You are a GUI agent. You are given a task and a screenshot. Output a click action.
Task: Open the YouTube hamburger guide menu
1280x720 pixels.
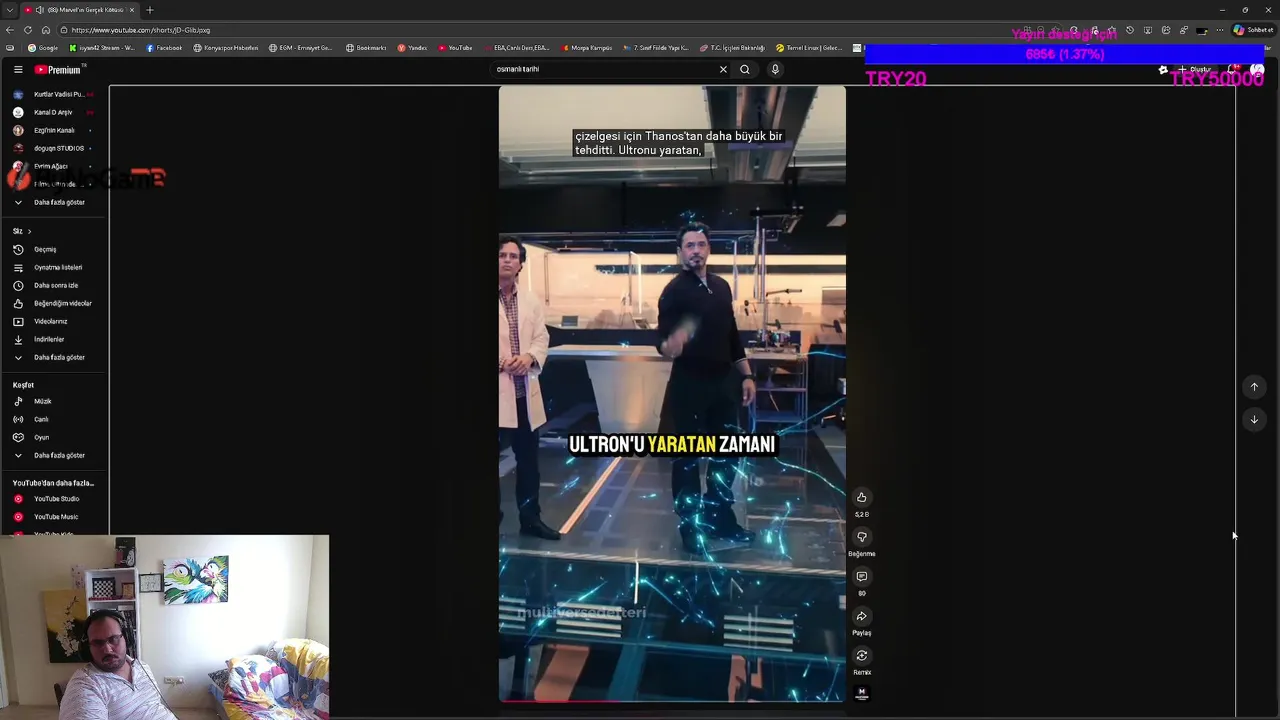18,70
